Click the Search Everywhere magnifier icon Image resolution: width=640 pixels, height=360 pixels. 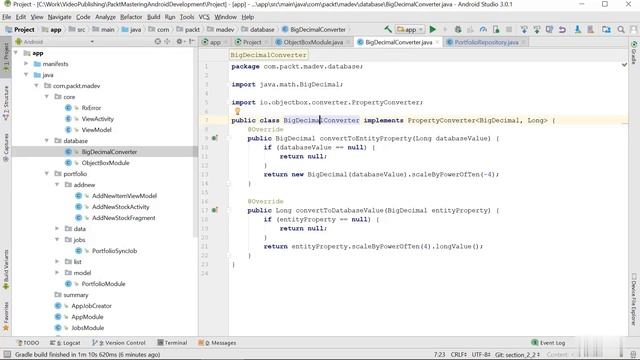click(621, 29)
